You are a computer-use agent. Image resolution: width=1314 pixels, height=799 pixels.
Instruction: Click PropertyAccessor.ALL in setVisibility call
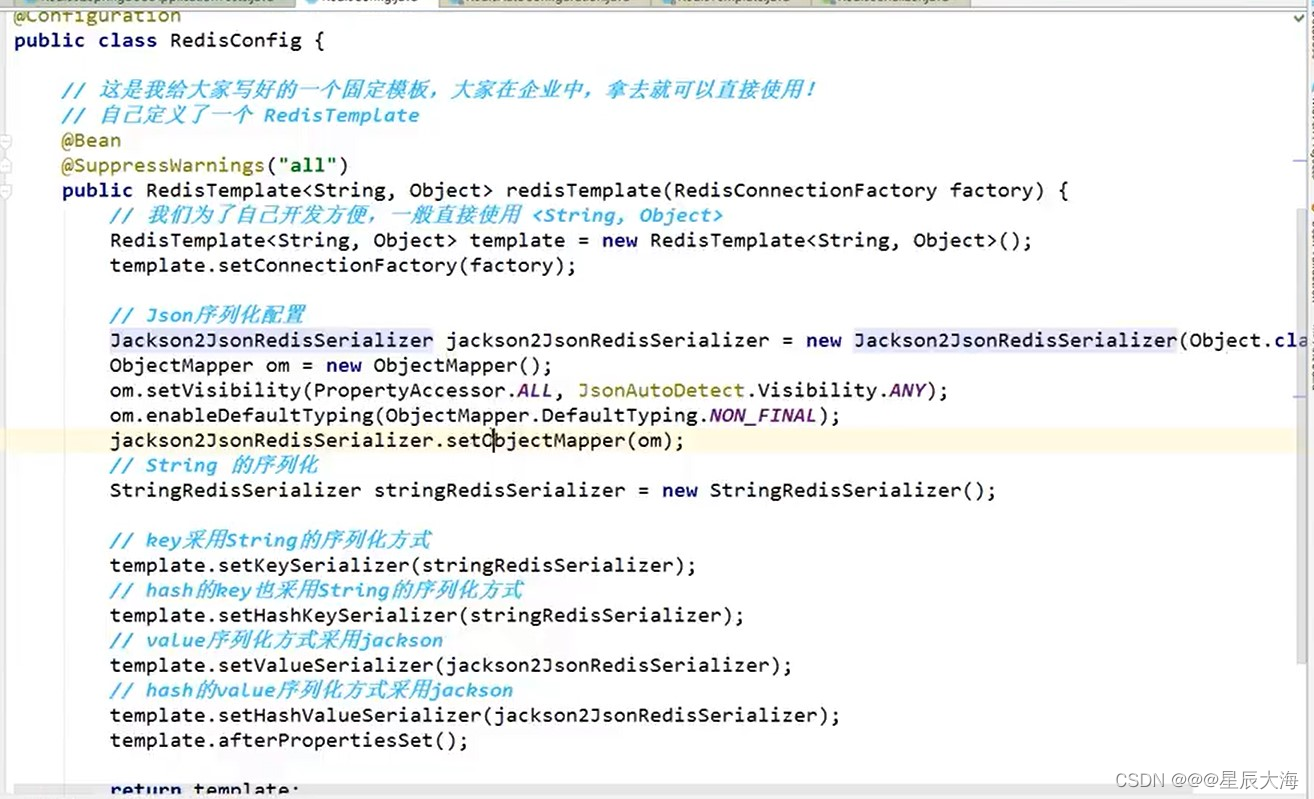point(433,391)
